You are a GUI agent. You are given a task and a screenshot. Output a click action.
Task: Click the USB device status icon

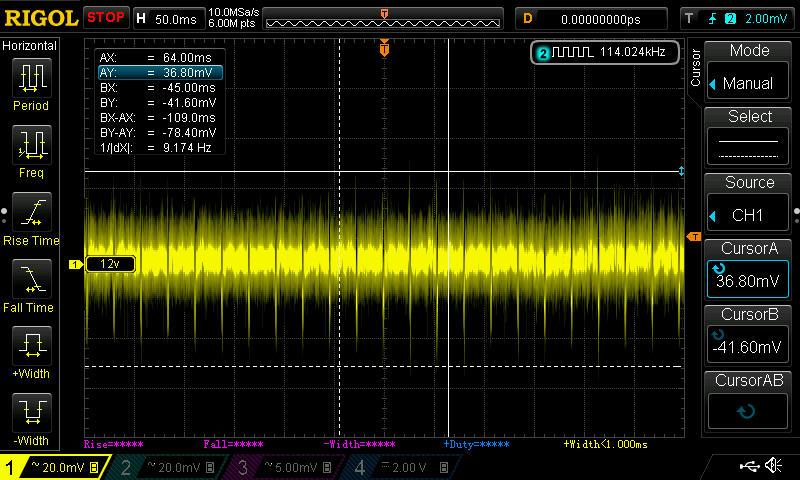pyautogui.click(x=749, y=466)
